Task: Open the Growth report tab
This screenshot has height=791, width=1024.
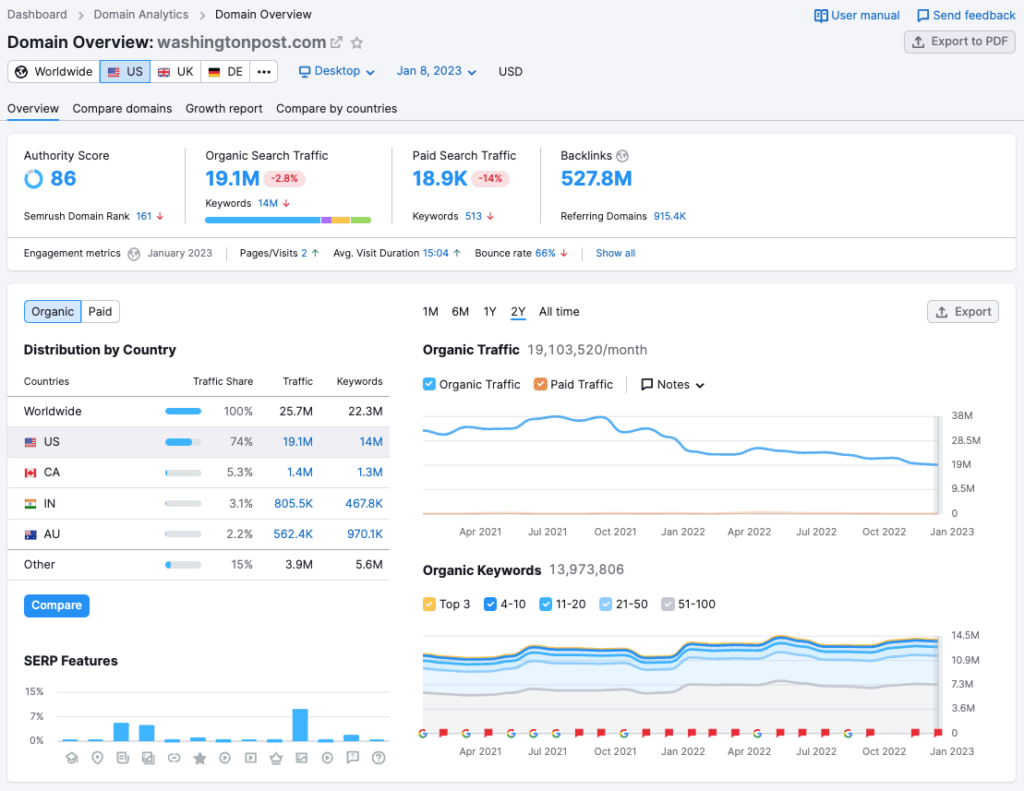Action: click(x=224, y=109)
